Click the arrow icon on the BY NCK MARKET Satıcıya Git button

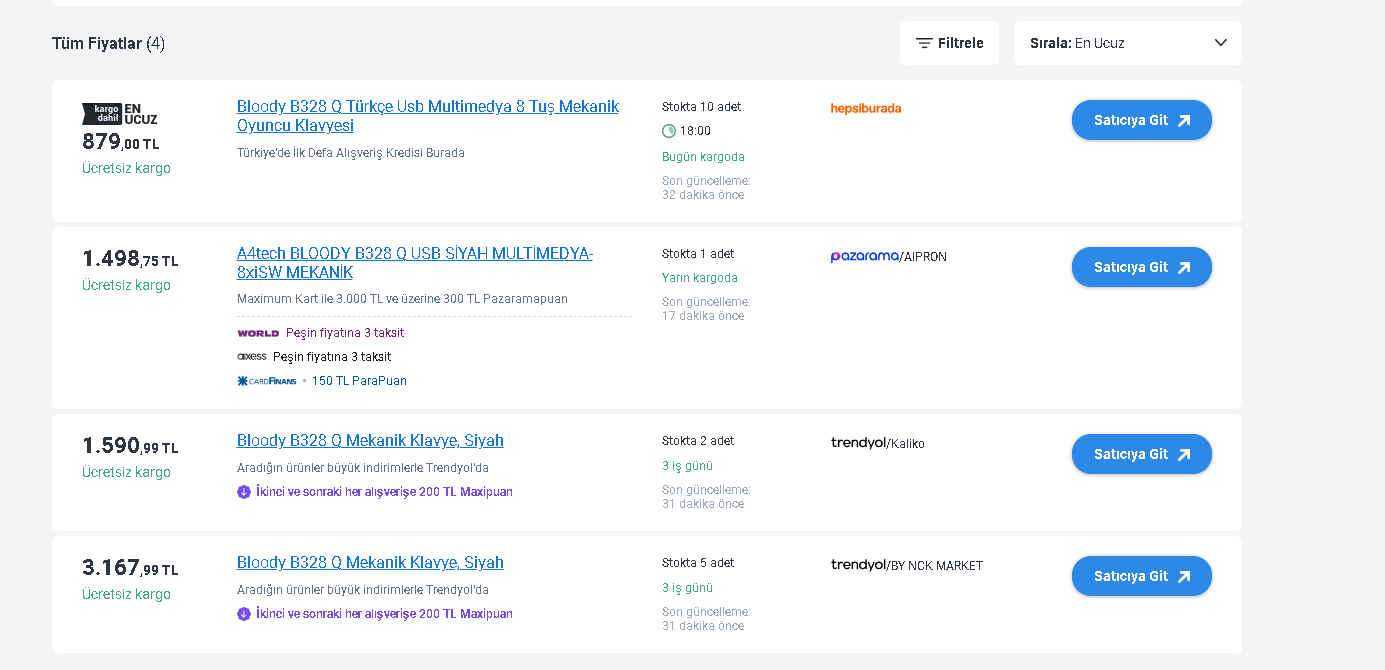[1184, 576]
